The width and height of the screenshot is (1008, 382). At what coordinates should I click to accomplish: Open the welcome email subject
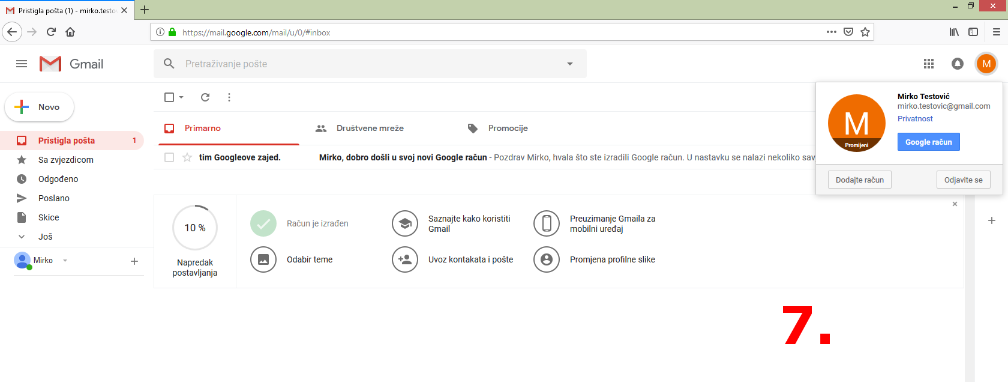403,158
